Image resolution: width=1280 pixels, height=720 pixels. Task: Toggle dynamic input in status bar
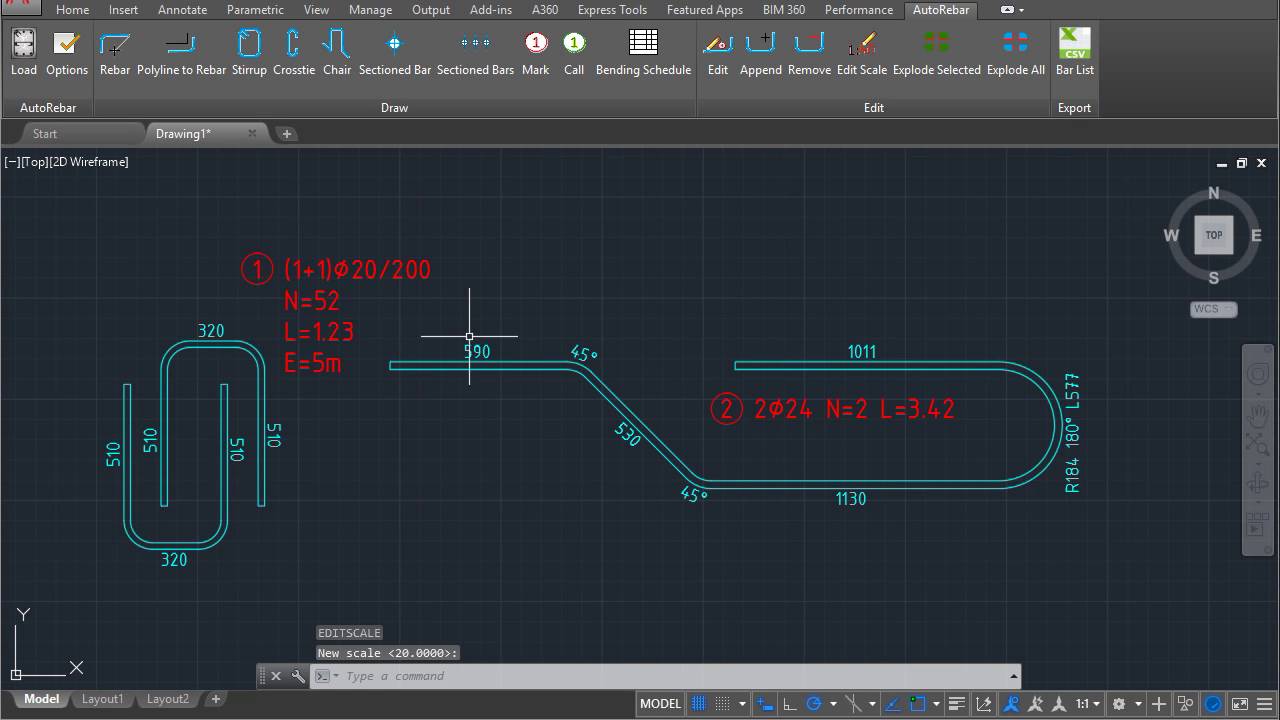click(765, 703)
